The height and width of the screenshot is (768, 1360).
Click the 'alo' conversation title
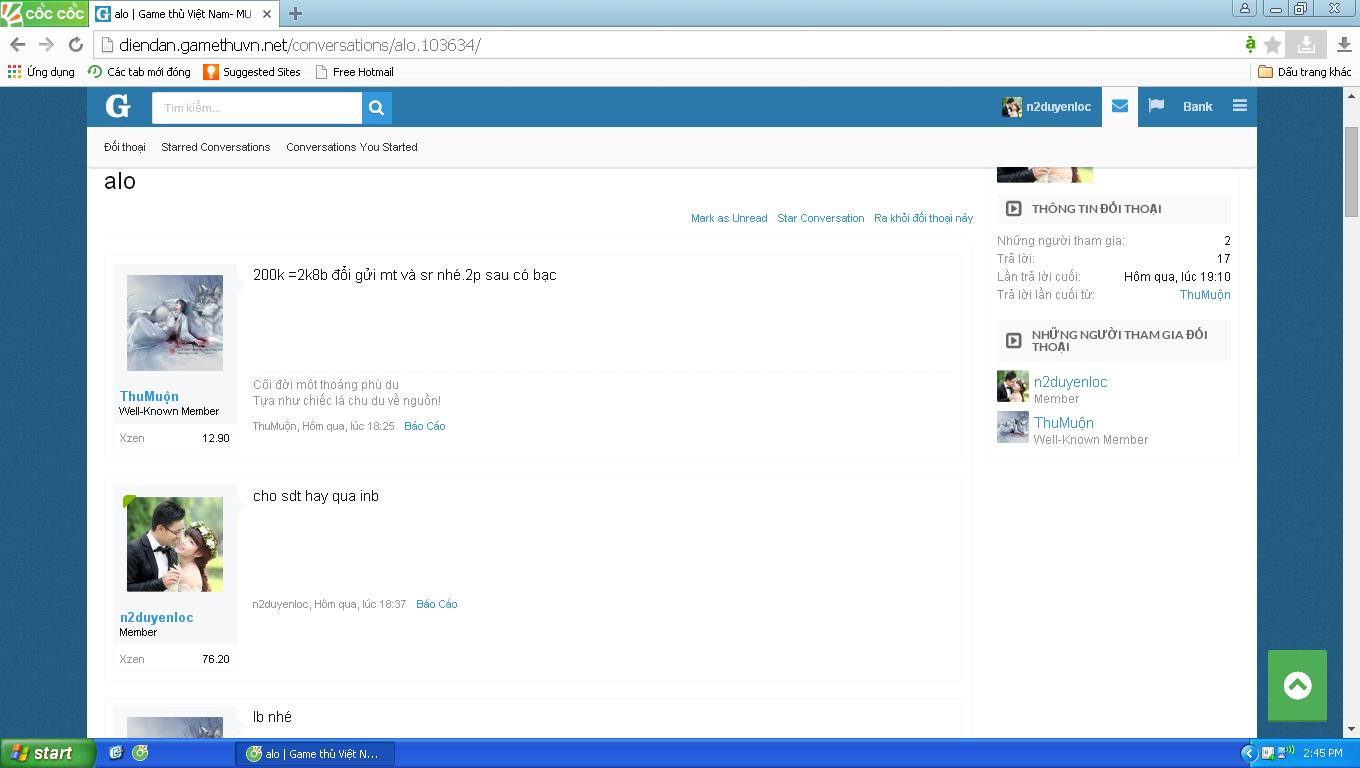pos(119,181)
